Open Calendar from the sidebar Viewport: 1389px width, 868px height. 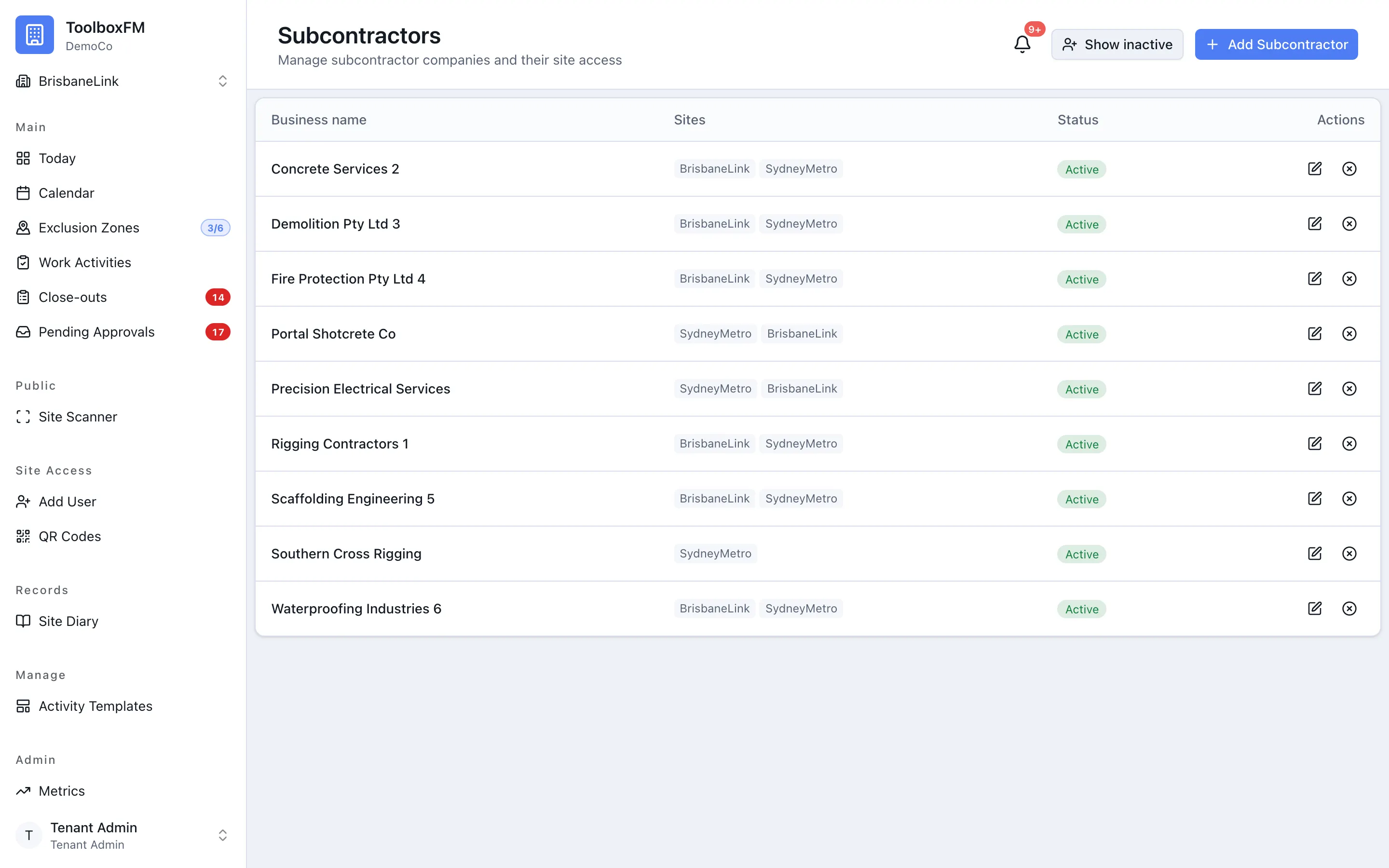tap(123, 193)
